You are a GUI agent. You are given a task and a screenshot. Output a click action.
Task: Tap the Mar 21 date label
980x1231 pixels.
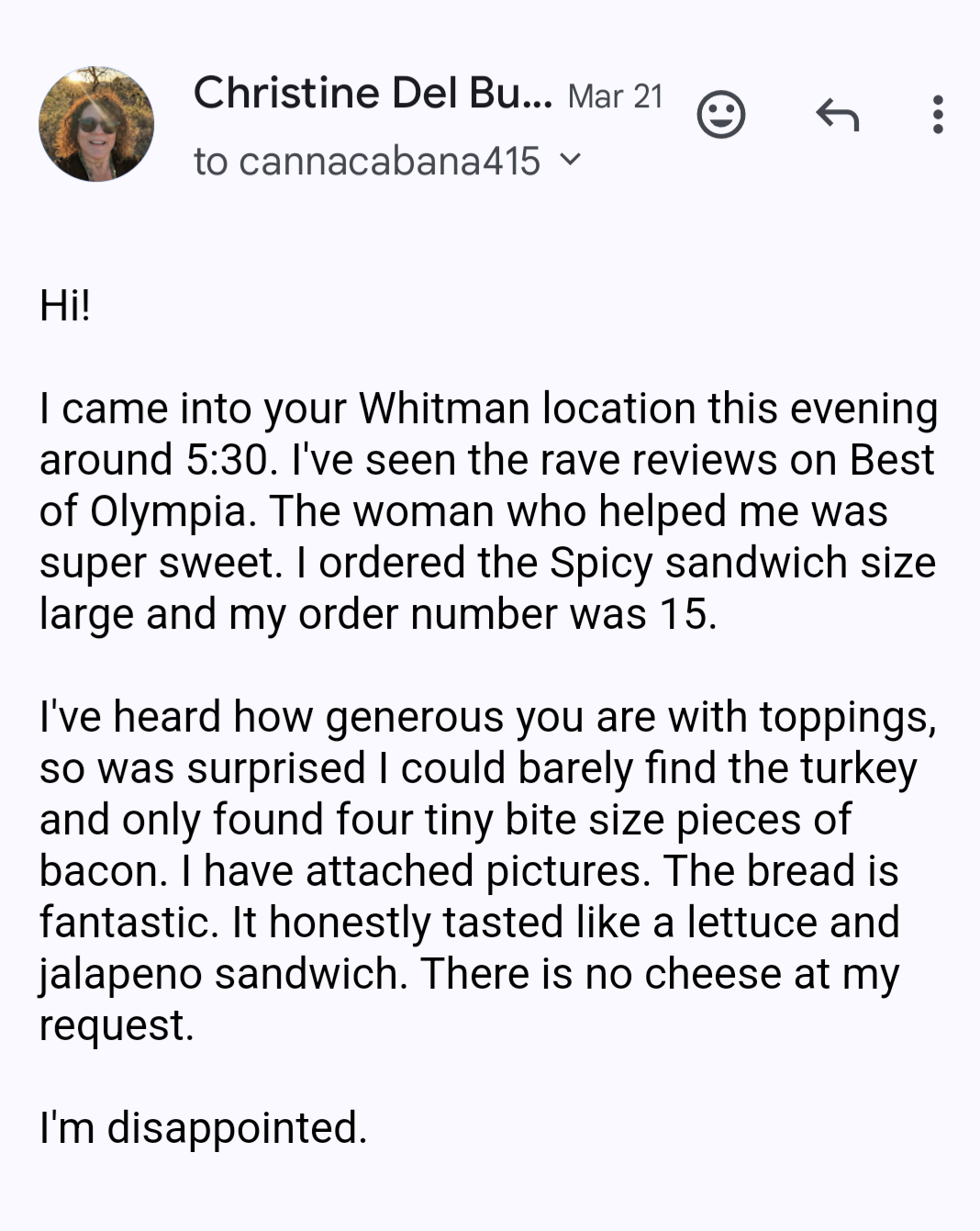click(615, 96)
